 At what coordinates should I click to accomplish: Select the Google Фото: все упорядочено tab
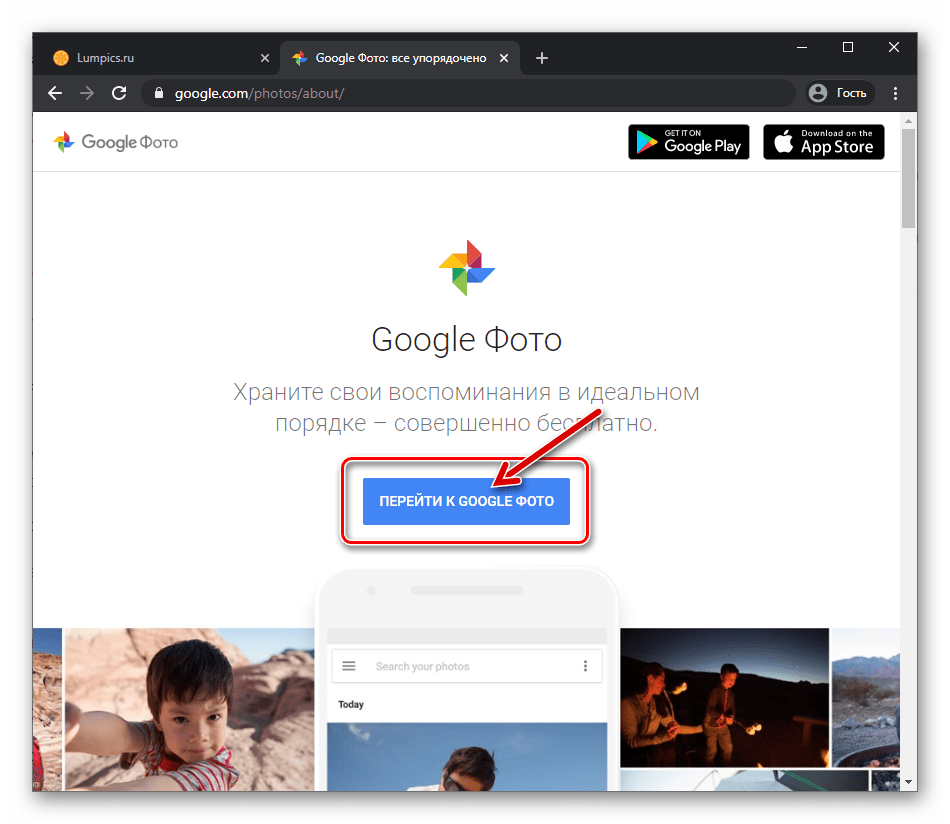click(400, 58)
